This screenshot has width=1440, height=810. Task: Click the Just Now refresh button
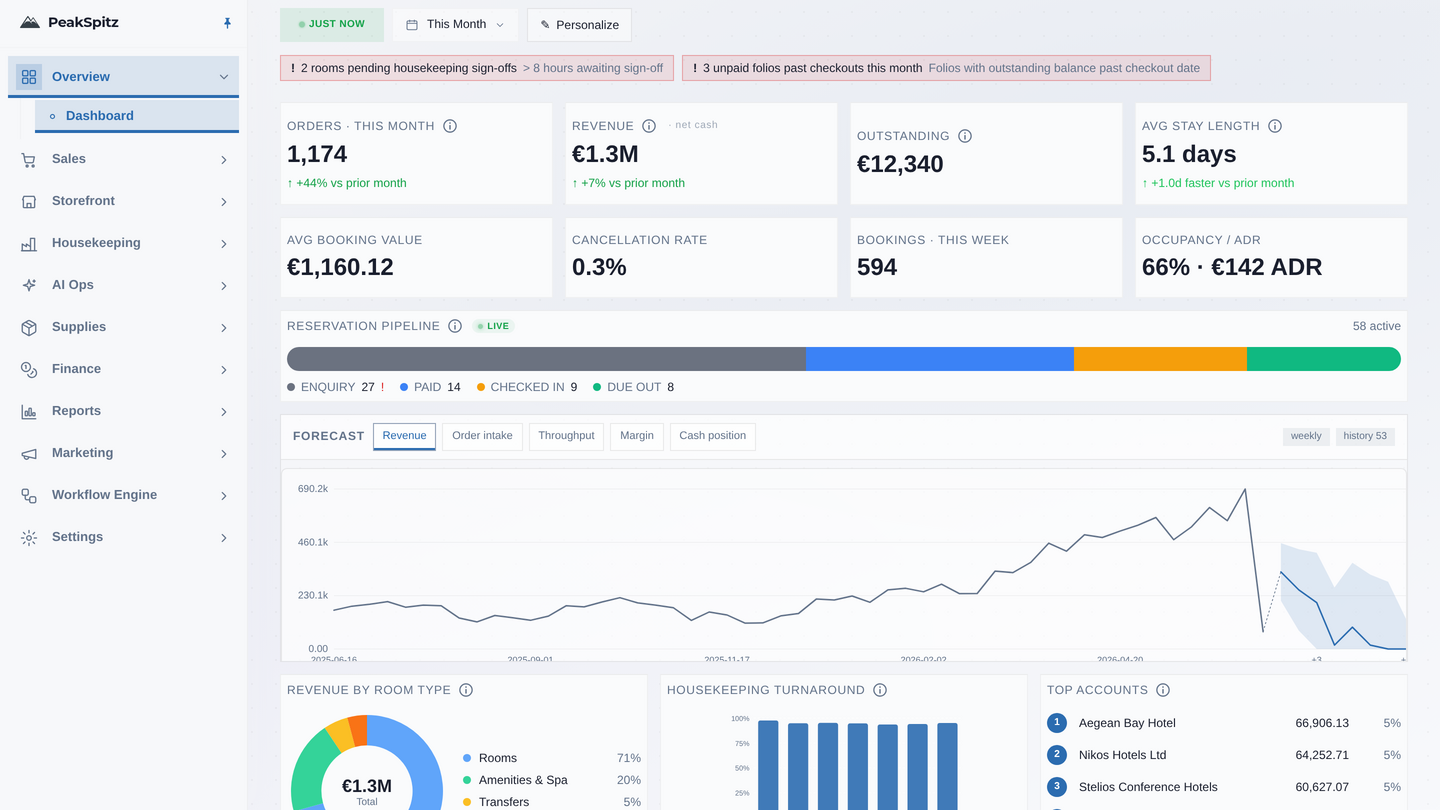(332, 24)
